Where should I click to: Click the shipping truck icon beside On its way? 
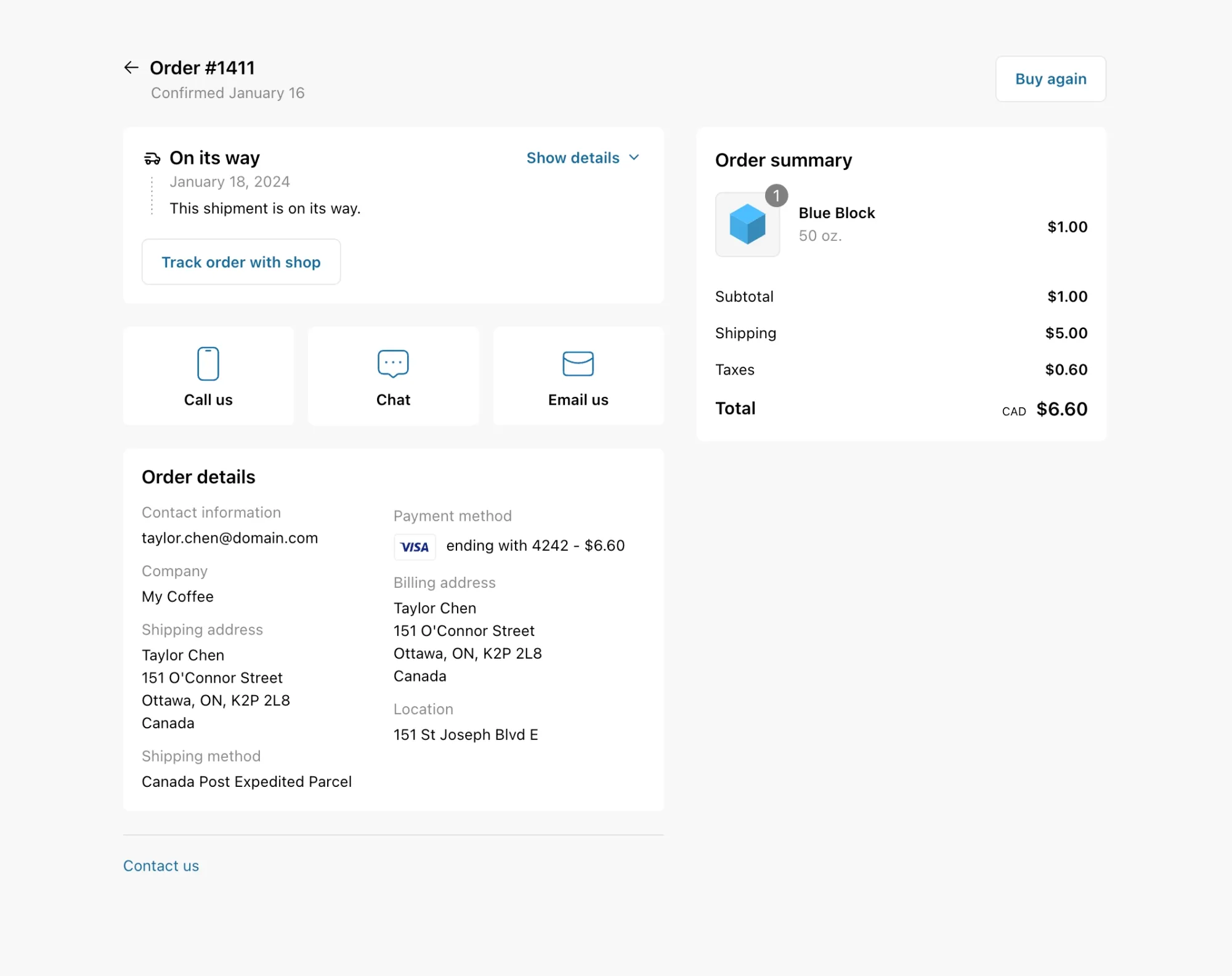[x=151, y=158]
